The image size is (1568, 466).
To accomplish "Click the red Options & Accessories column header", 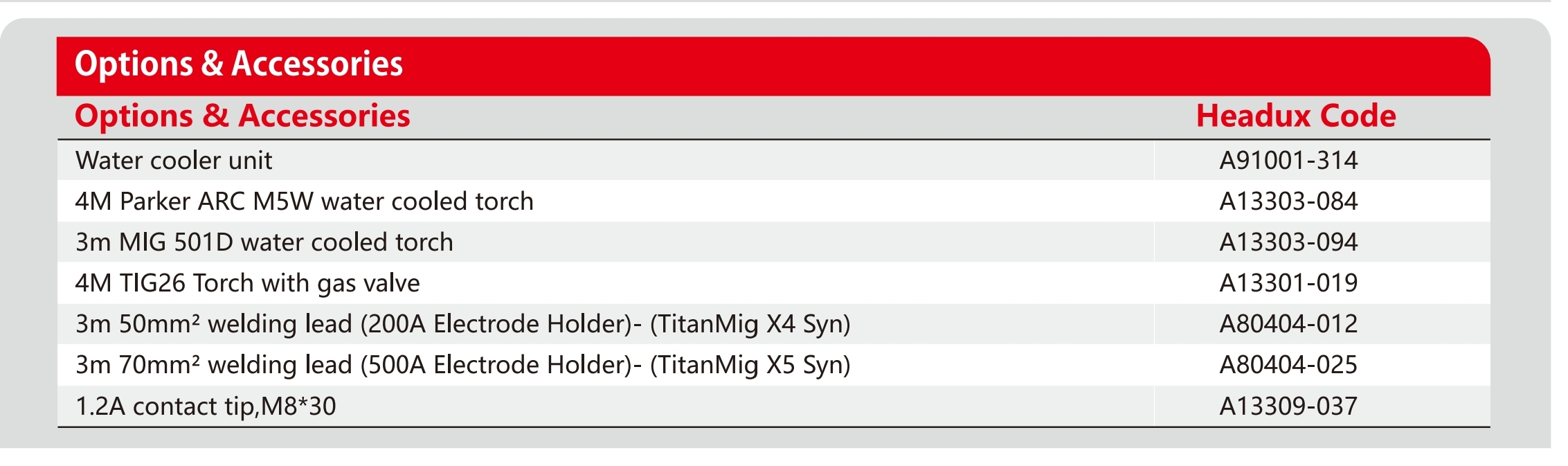I will pos(242,116).
